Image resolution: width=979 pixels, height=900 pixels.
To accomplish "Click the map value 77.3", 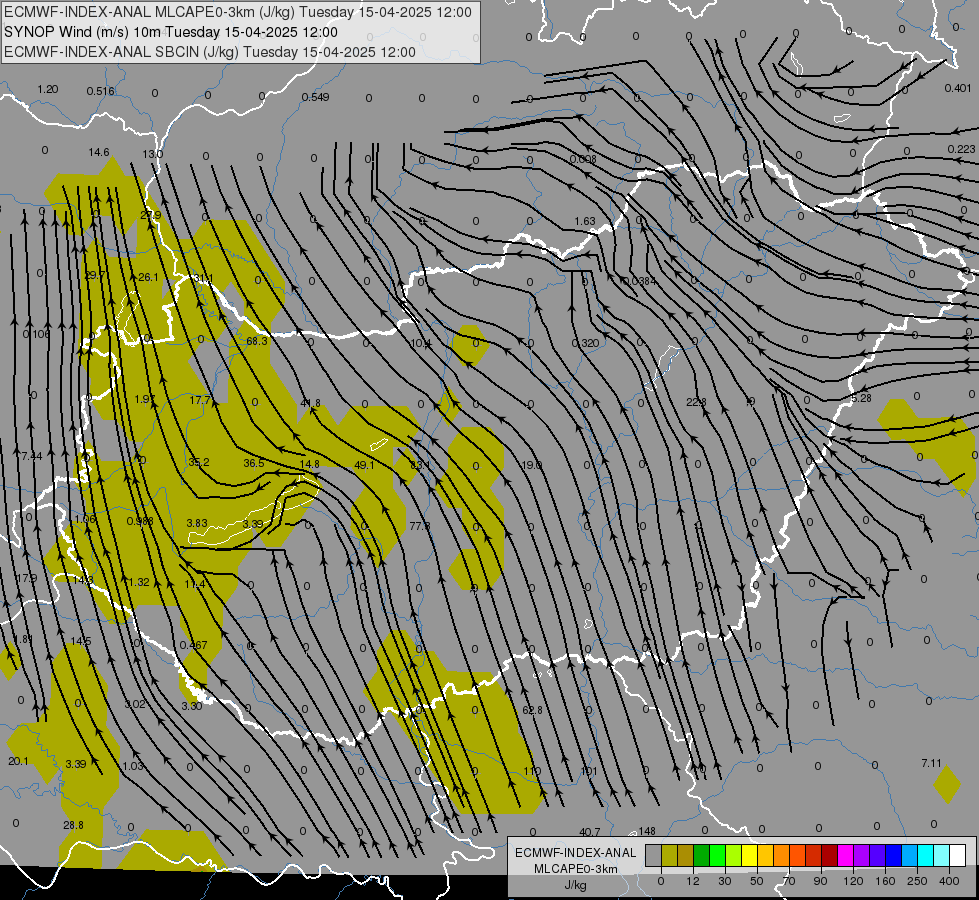I will coord(420,527).
